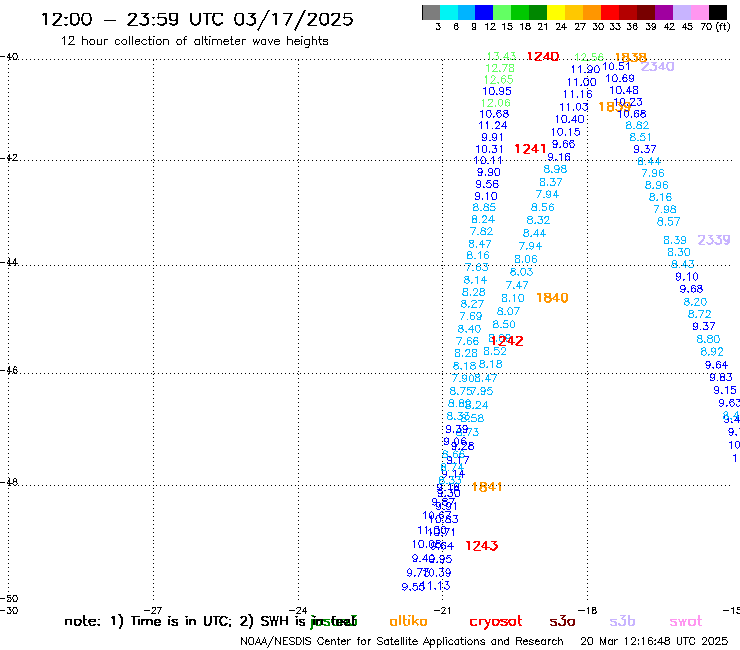This screenshot has height=650, width=740.
Task: Click the orange 1840 time label
Action: (x=552, y=298)
